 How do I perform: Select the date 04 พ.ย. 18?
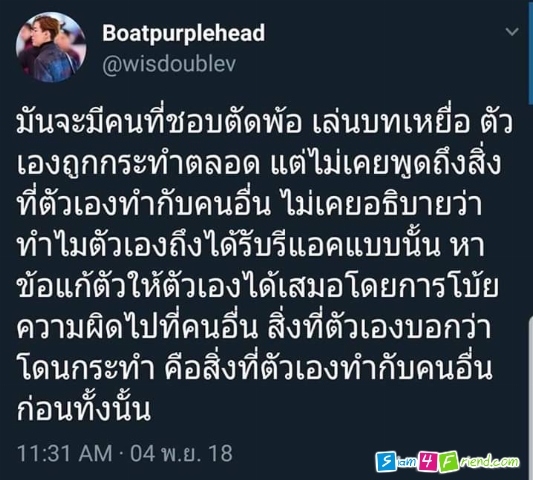(x=182, y=453)
